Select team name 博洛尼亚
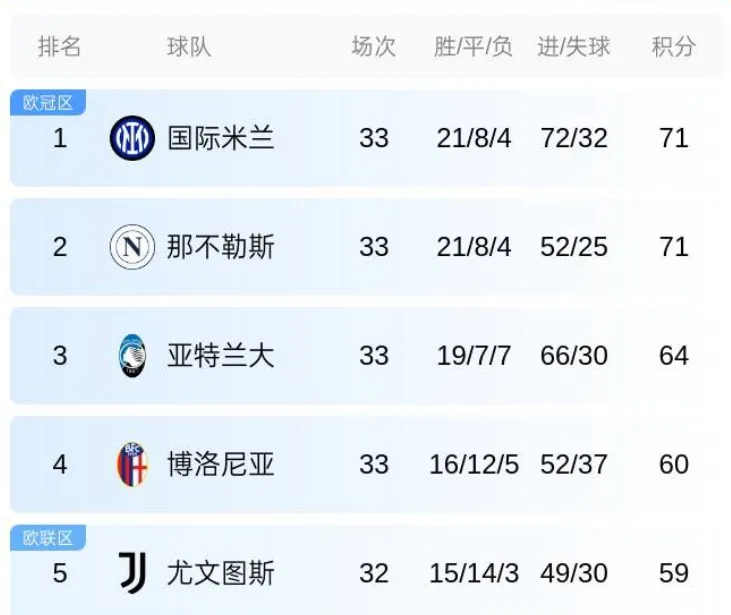731x615 pixels. [221, 464]
